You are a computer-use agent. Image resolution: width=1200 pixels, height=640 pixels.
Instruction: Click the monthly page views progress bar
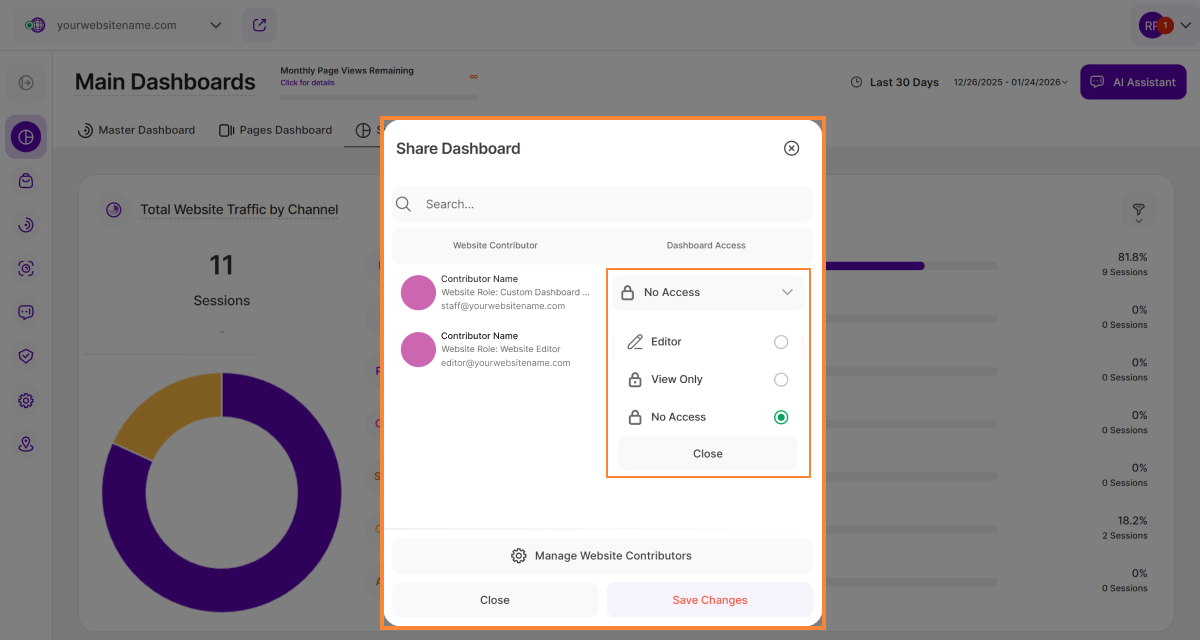tap(378, 97)
